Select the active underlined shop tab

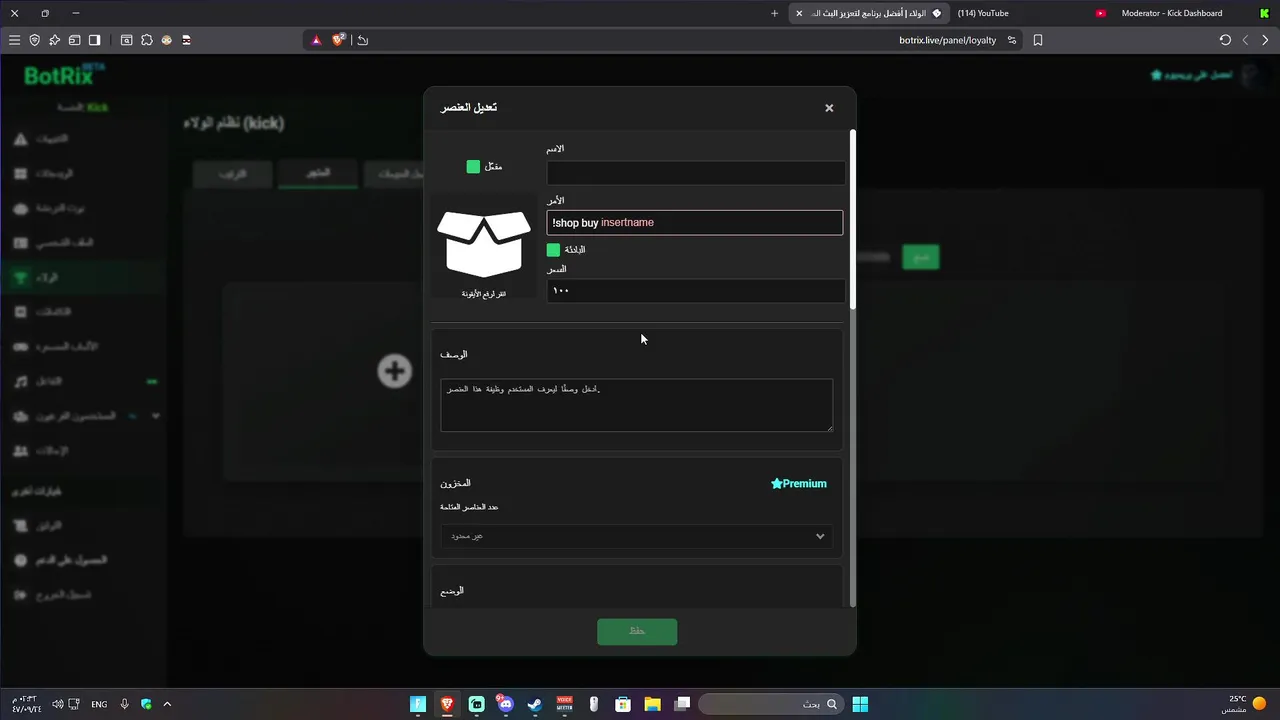[318, 173]
